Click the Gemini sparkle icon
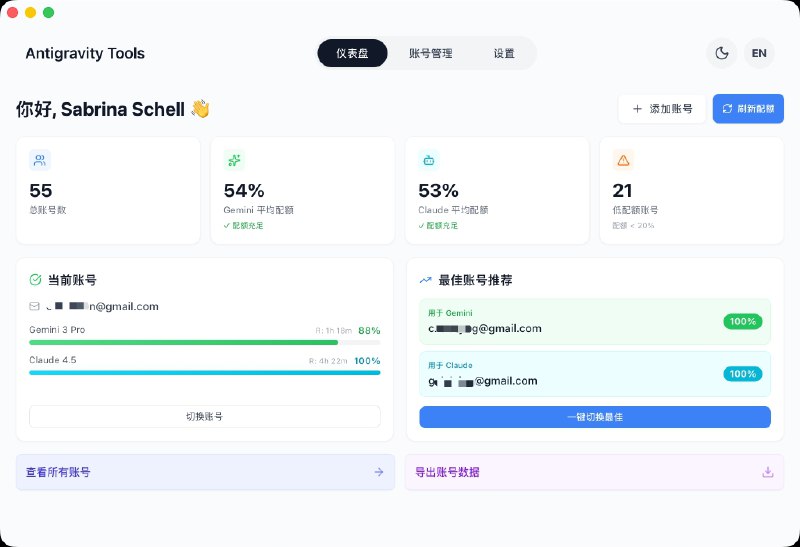 pyautogui.click(x=234, y=160)
